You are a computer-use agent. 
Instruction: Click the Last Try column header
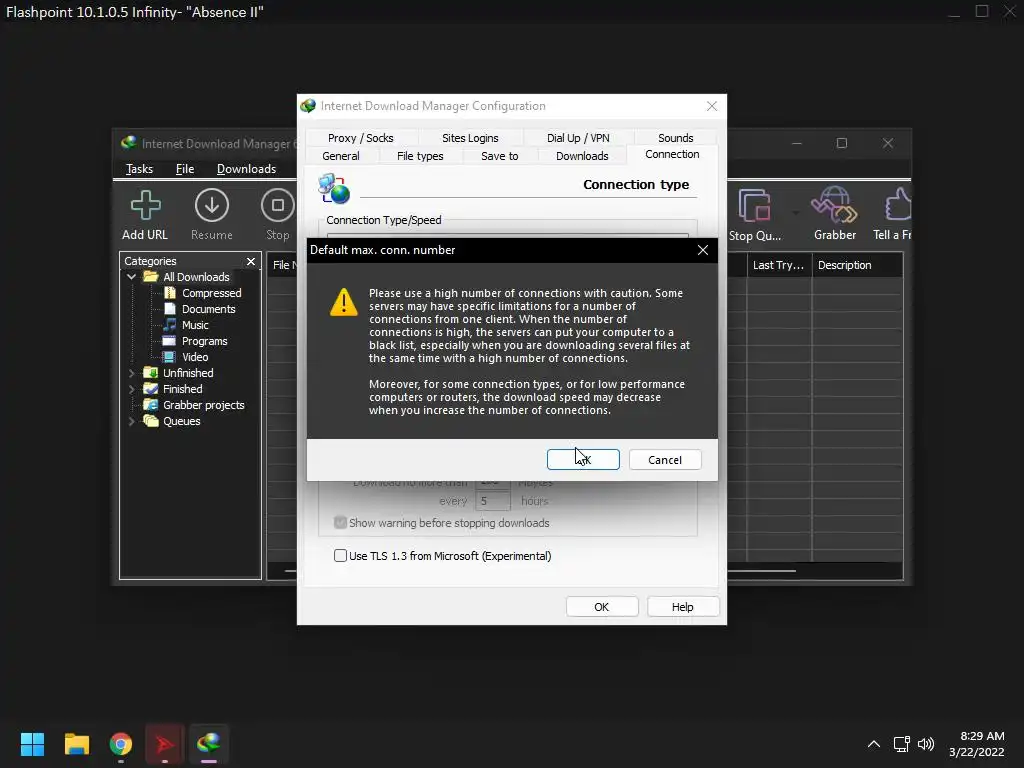[x=778, y=265]
